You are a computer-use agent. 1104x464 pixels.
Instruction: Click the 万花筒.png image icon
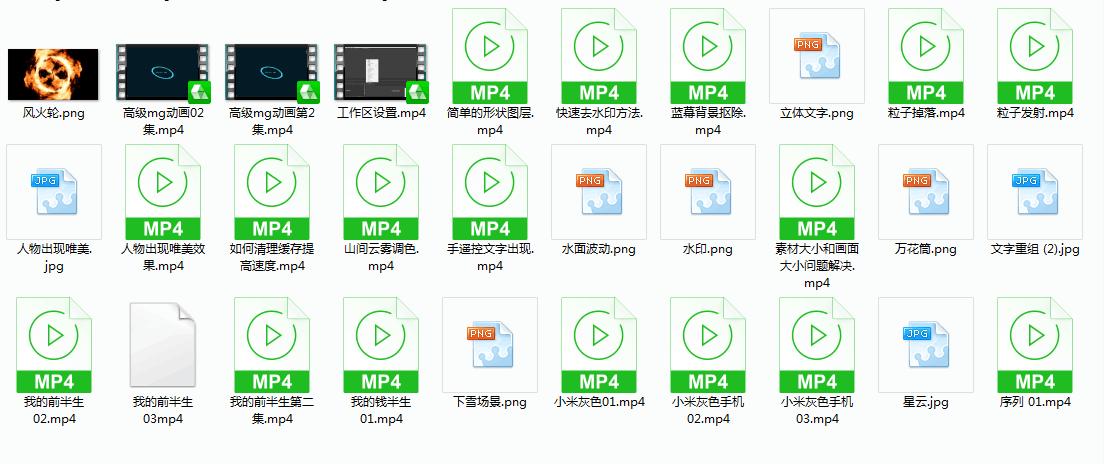926,192
